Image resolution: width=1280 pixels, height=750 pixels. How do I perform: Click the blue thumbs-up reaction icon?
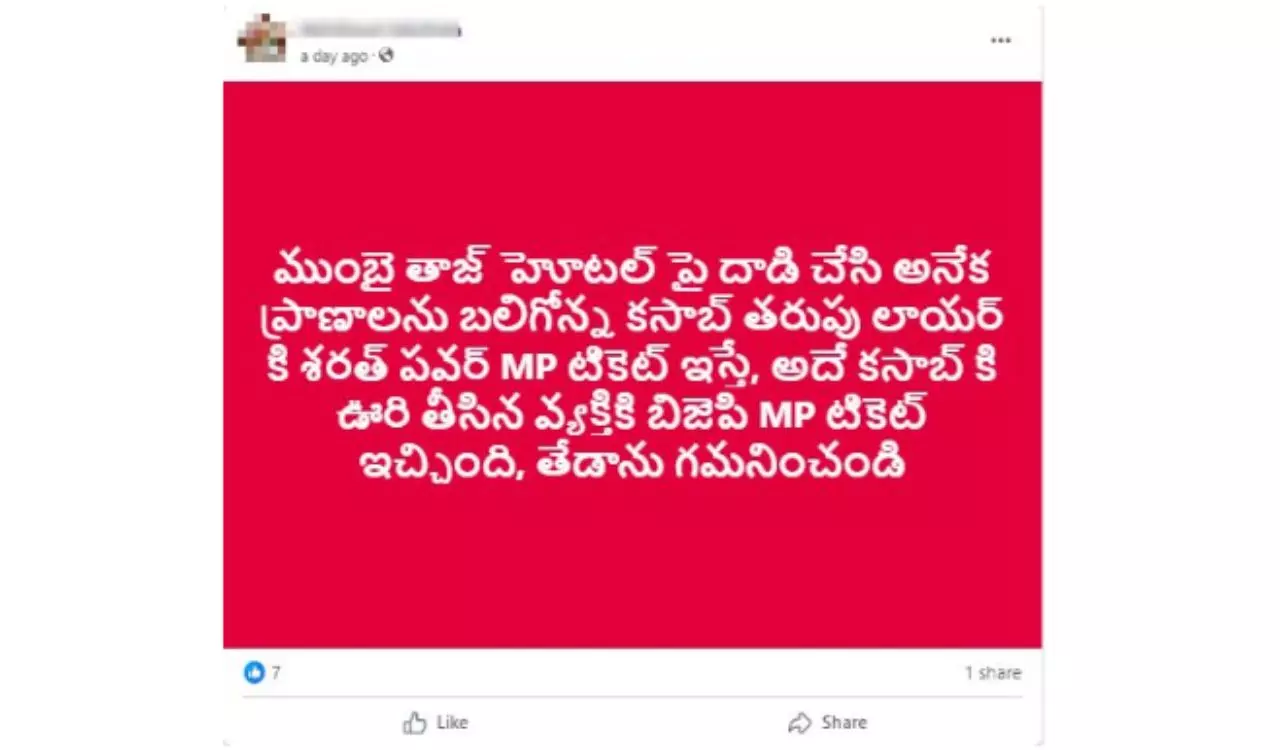coord(254,673)
